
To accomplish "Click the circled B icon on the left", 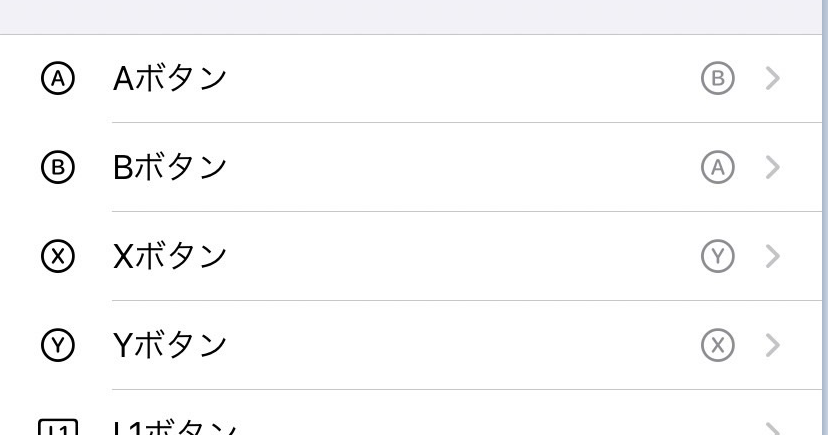I will coord(58,167).
